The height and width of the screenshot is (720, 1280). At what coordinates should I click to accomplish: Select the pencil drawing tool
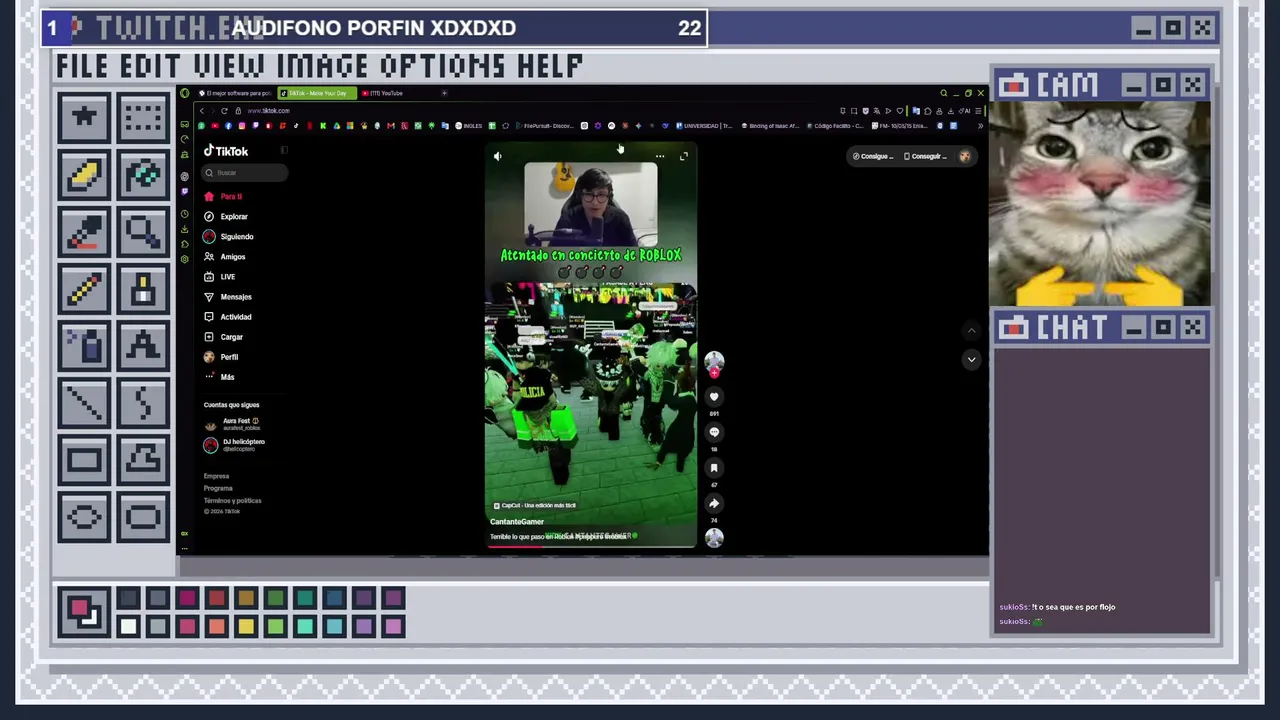click(x=84, y=290)
